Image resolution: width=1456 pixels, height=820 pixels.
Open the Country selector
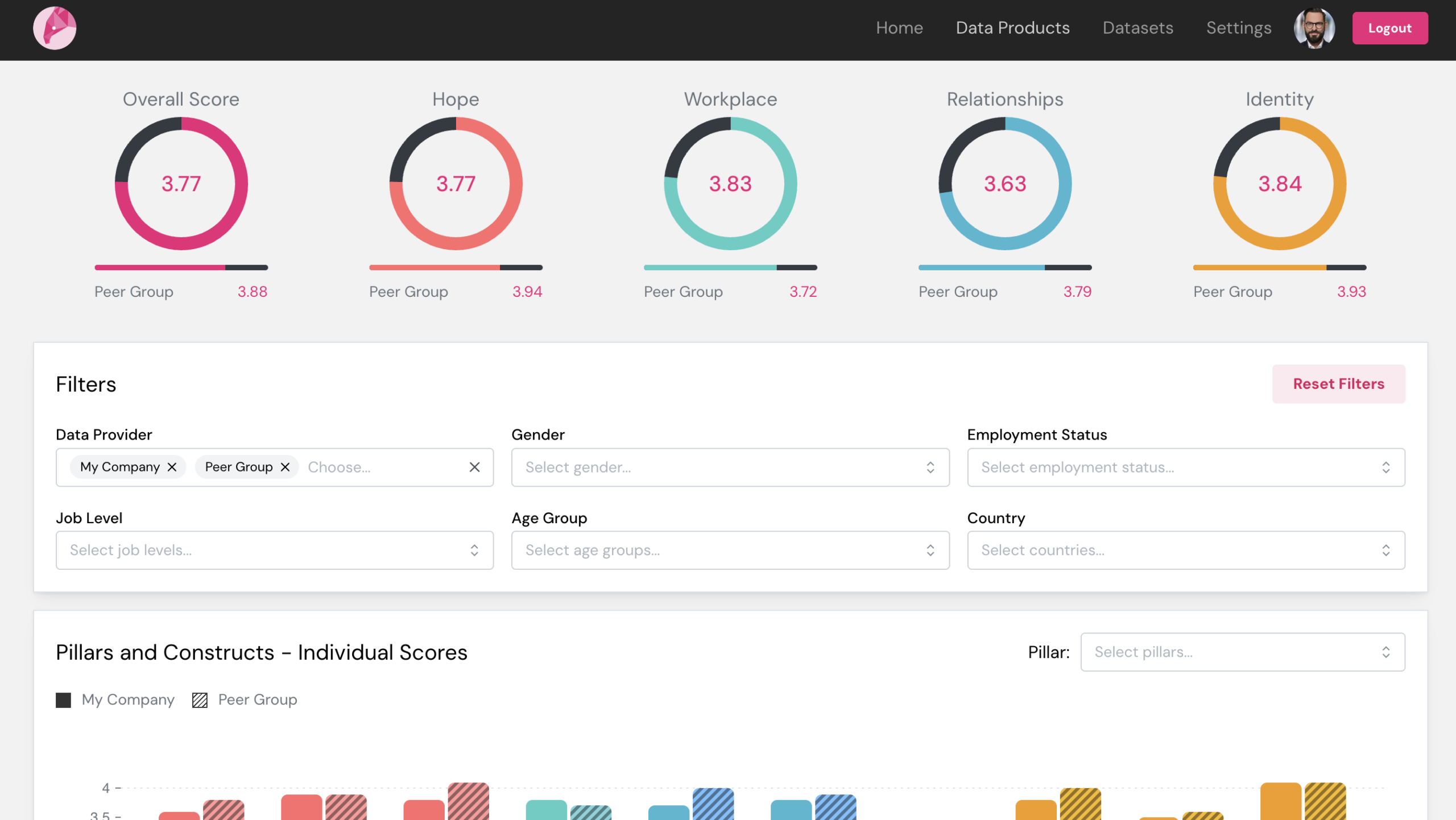point(1185,550)
